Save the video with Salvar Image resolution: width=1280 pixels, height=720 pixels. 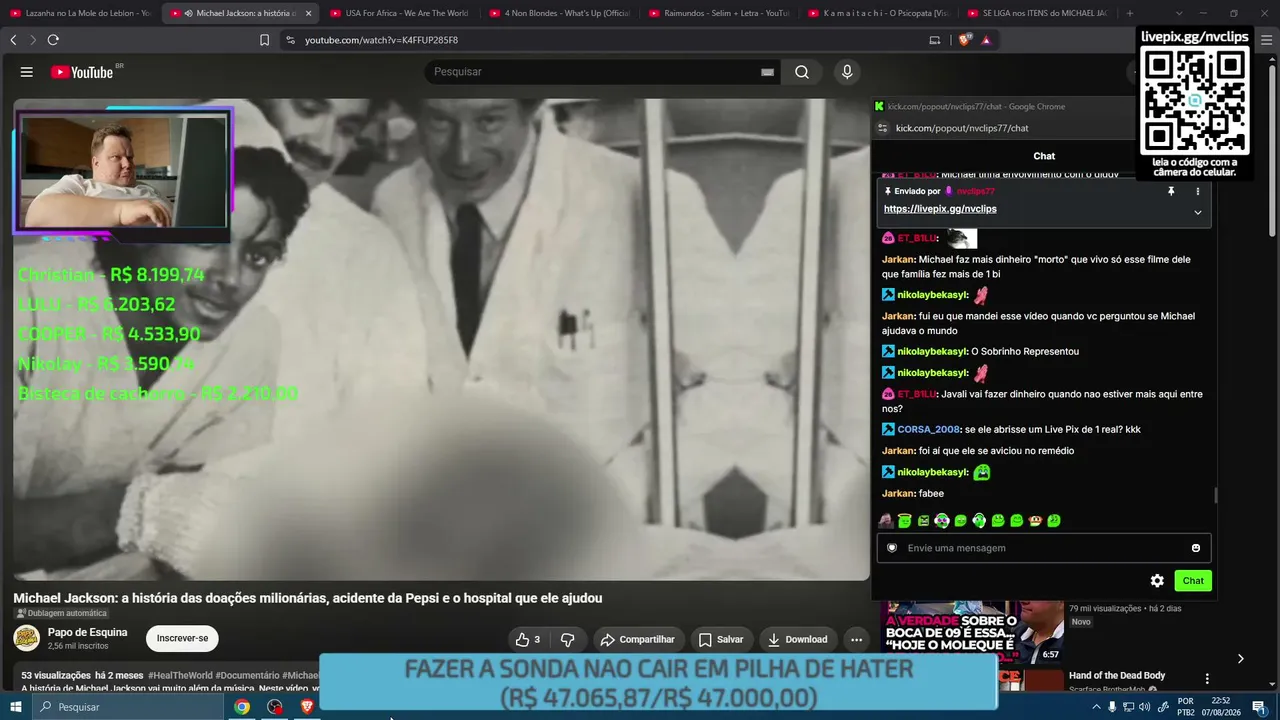tap(720, 639)
